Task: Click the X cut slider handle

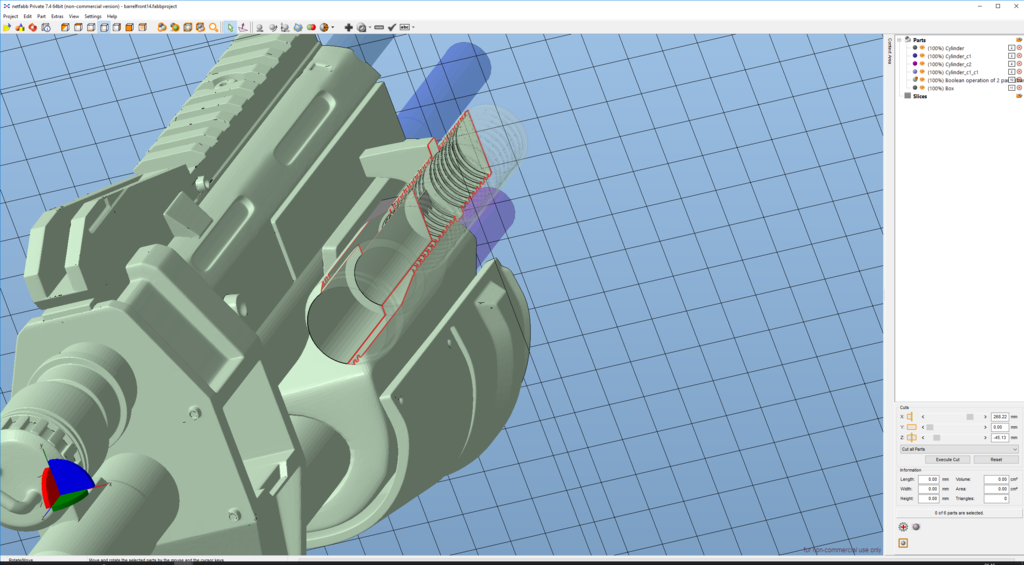Action: coord(970,417)
